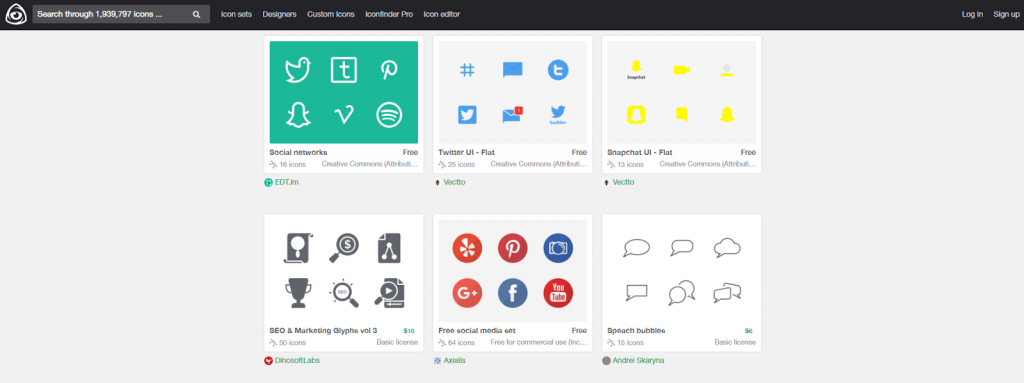
Task: Click the Yelp red circle icon
Action: (x=467, y=248)
